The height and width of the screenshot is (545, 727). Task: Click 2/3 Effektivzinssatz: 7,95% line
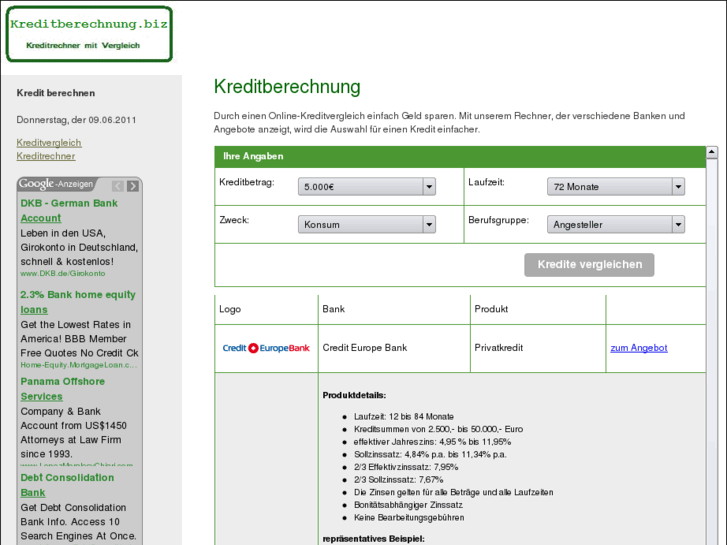pos(406,467)
